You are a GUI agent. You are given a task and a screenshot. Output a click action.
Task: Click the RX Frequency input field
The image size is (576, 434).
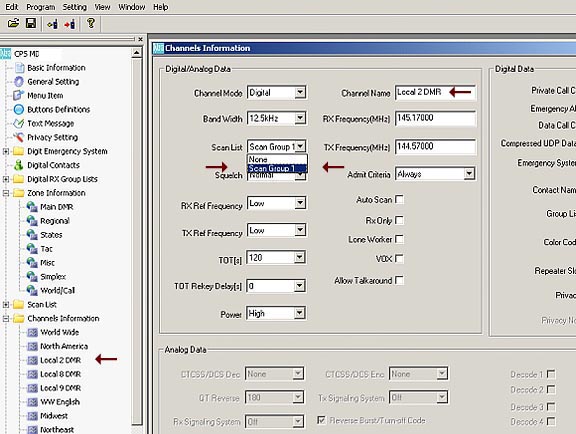pyautogui.click(x=435, y=118)
